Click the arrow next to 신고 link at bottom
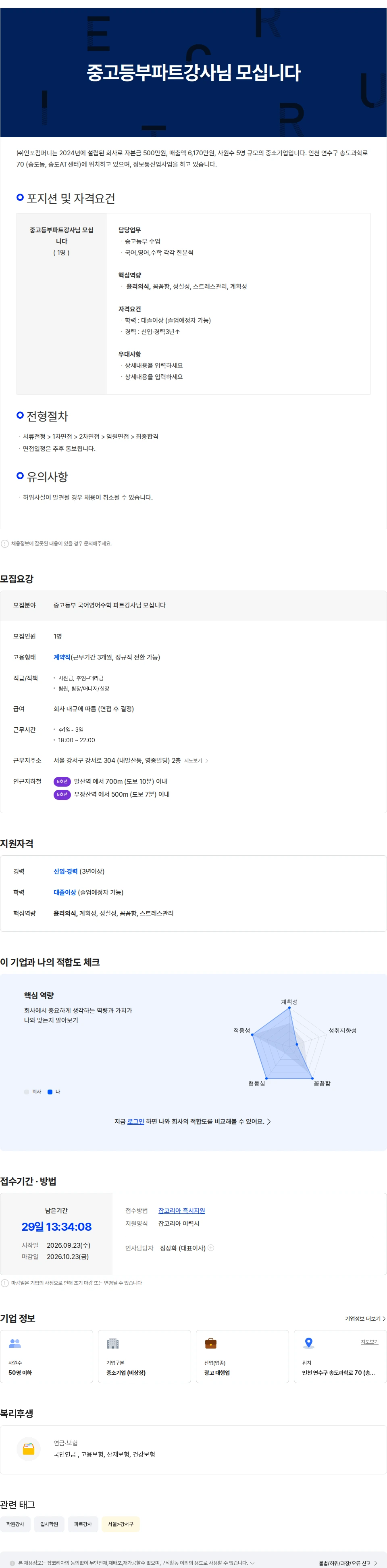This screenshot has height=1568, width=387. 375,1562
